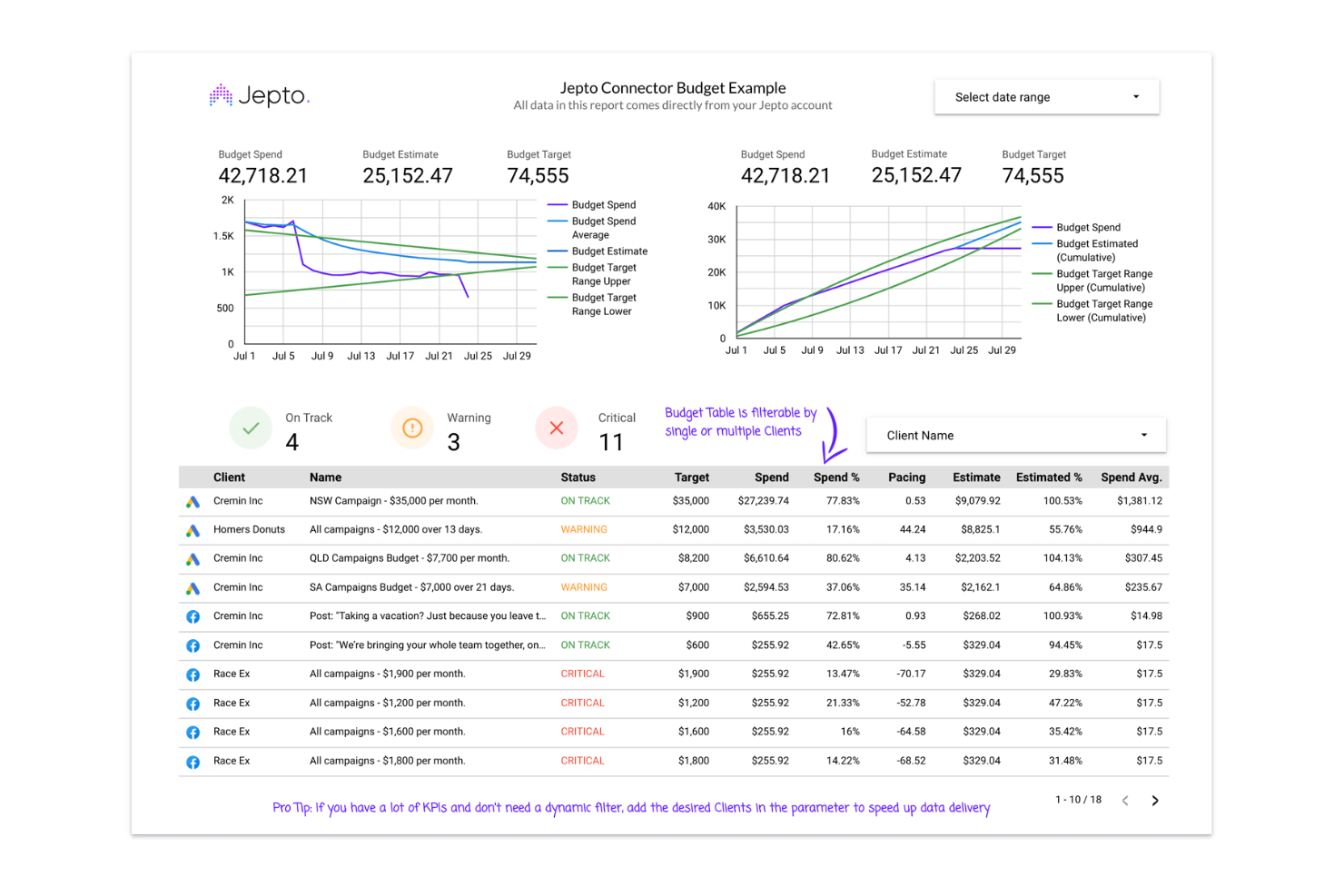
Task: Open the Select date range dropdown
Action: pyautogui.click(x=1046, y=96)
